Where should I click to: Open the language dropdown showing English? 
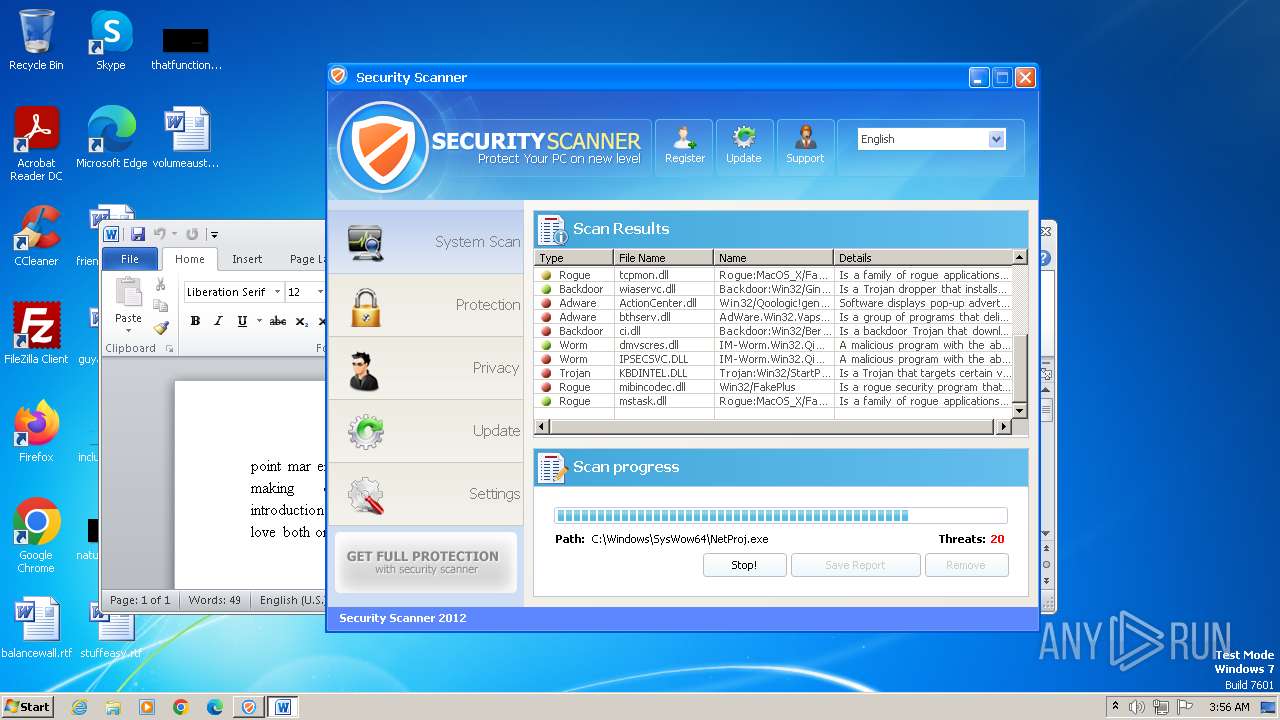[x=931, y=139]
